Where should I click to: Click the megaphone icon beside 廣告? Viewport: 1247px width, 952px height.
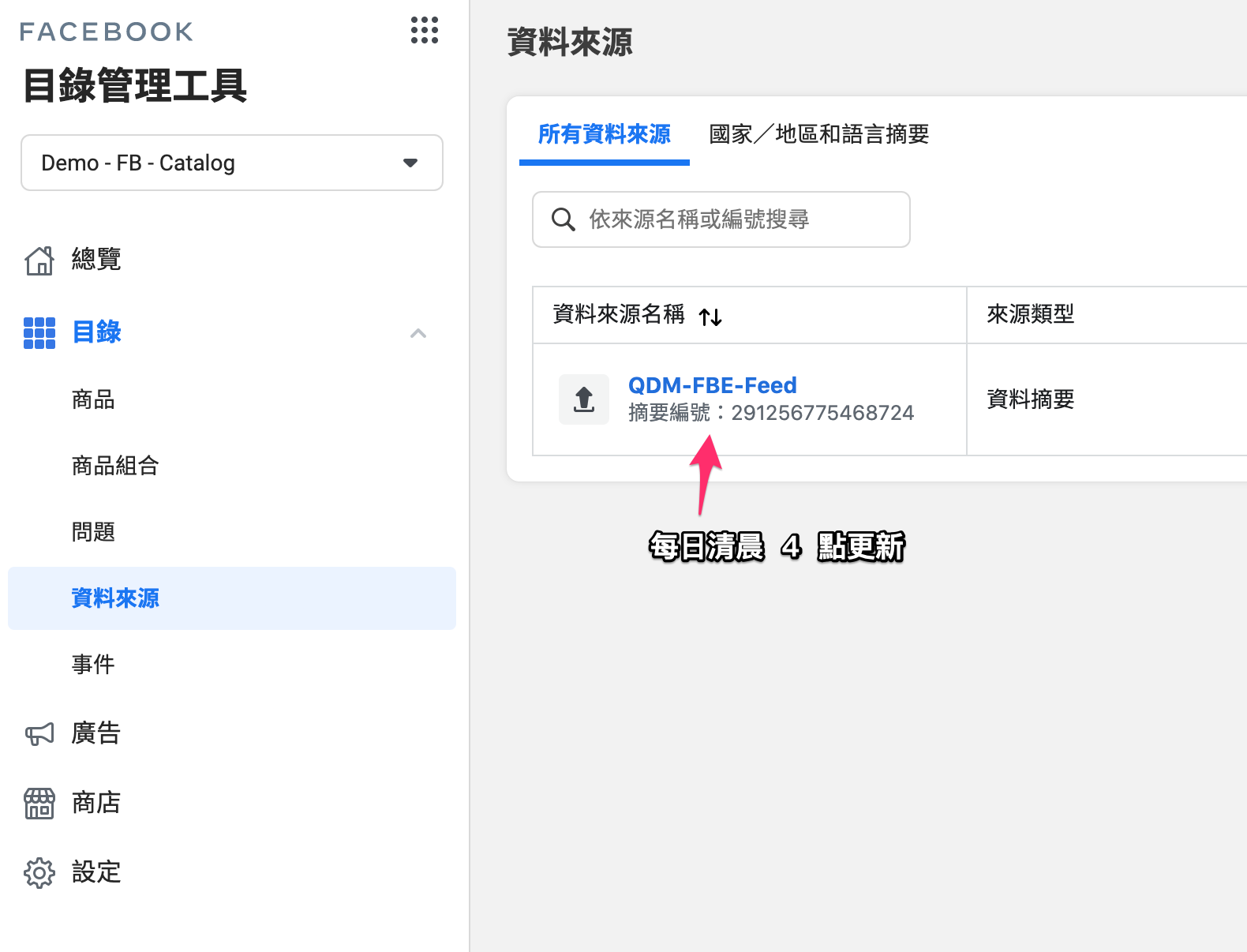[39, 734]
